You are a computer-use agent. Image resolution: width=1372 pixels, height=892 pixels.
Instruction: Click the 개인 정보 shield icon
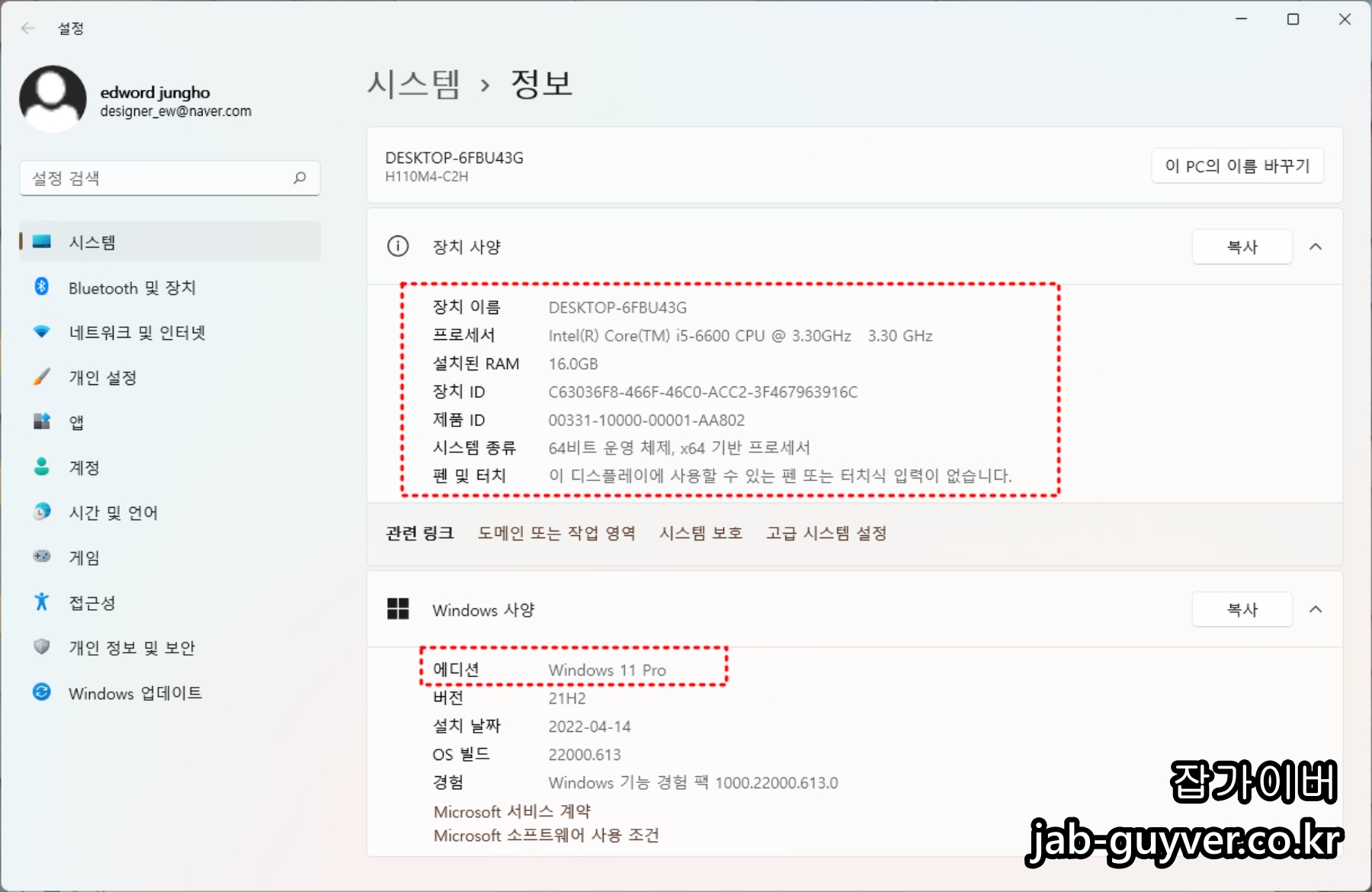click(x=42, y=647)
